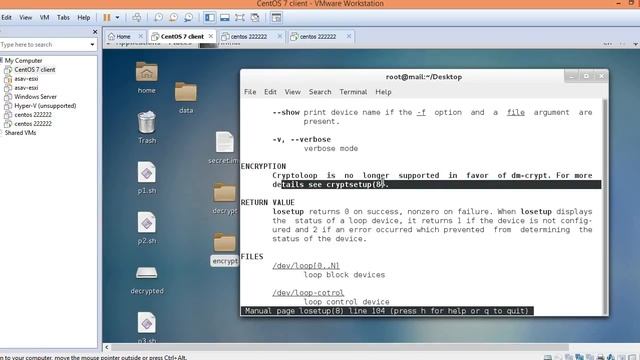Image resolution: width=640 pixels, height=360 pixels.
Task: Click the VM view horizontal scrollbar
Action: click(340, 347)
